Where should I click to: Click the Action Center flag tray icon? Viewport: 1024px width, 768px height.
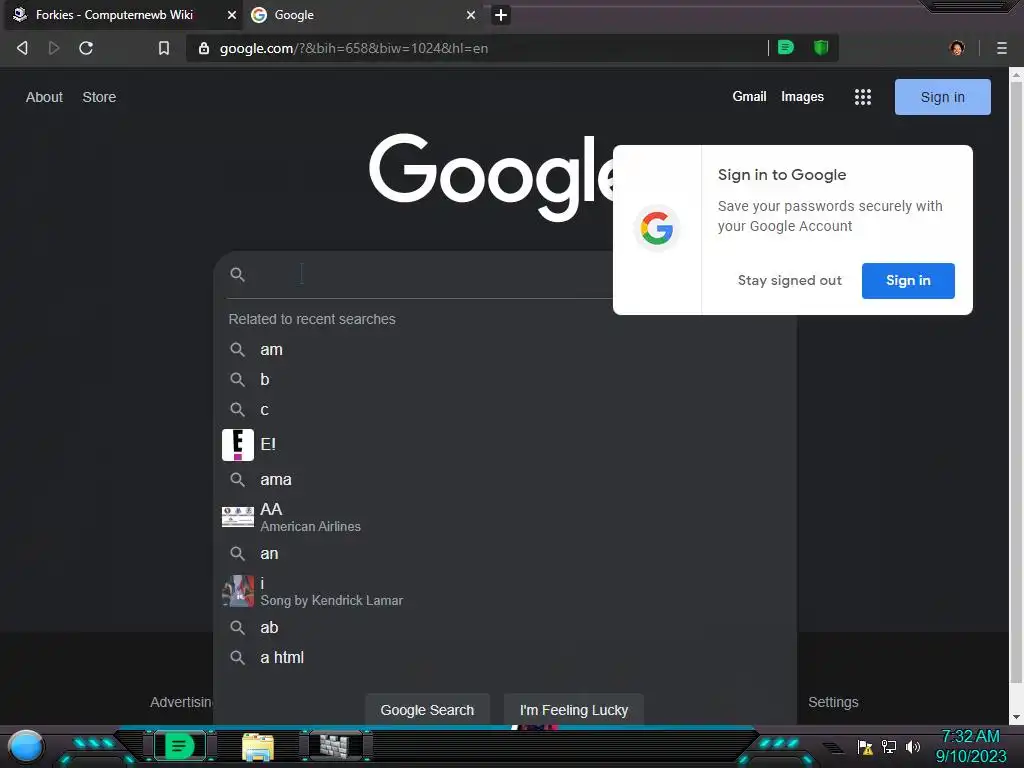click(x=865, y=746)
